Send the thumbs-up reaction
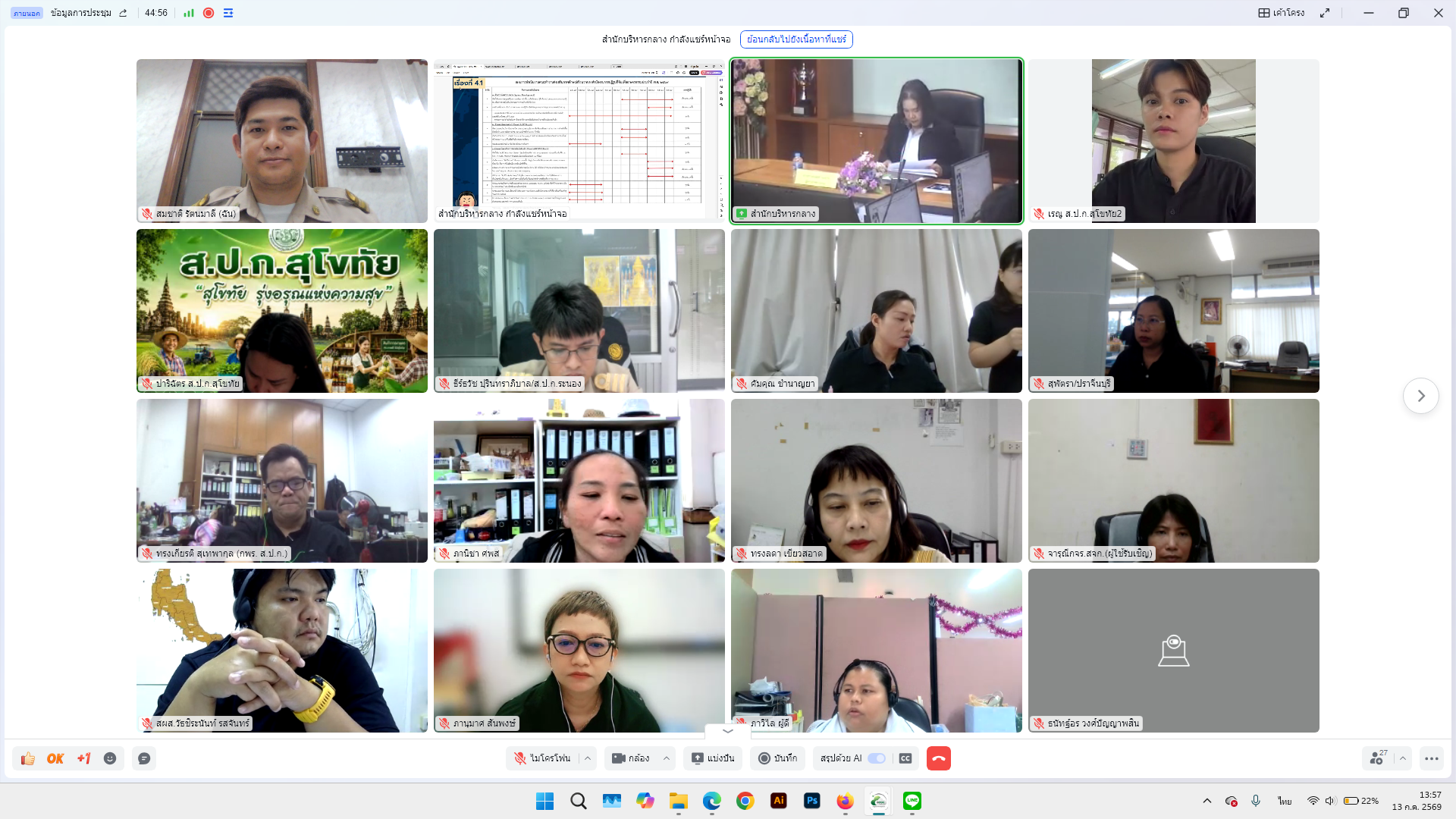The height and width of the screenshot is (819, 1456). tap(28, 758)
